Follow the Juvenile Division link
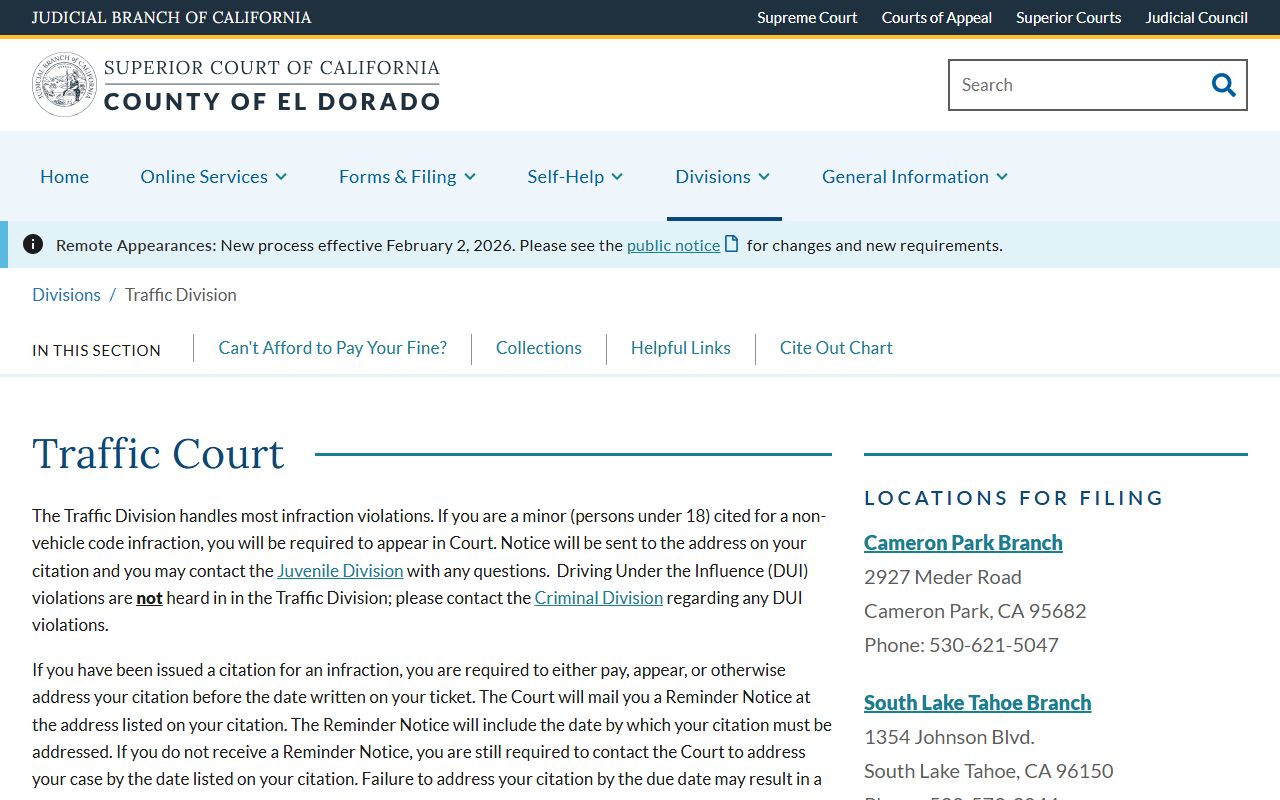This screenshot has height=800, width=1280. click(340, 570)
